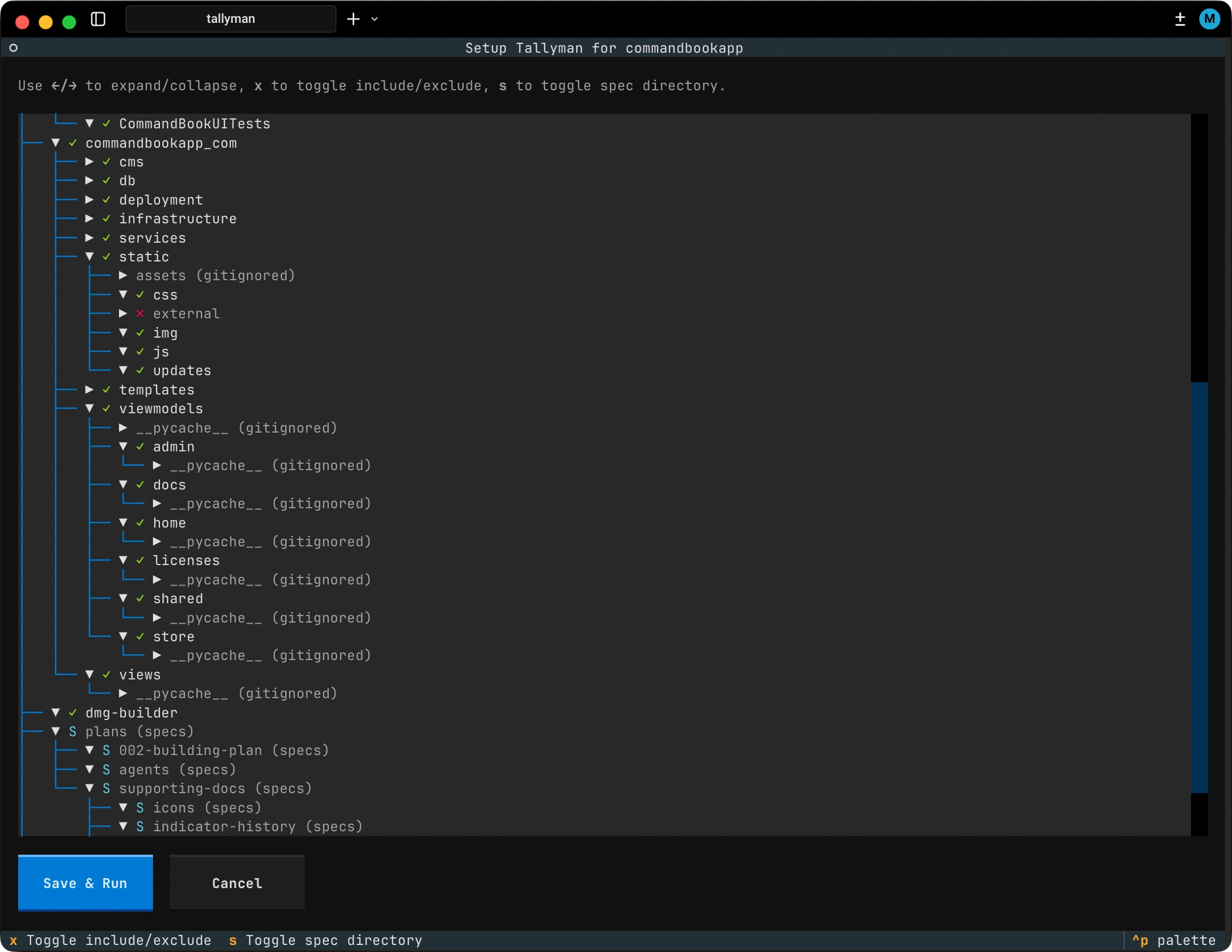Select the dmg-builder tree row
This screenshot has width=1232, height=952.
point(605,713)
